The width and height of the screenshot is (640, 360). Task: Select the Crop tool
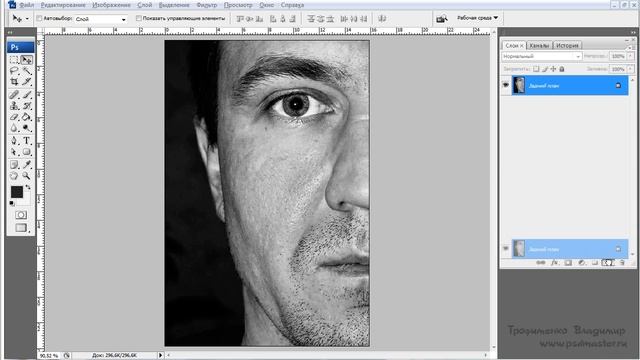click(14, 82)
